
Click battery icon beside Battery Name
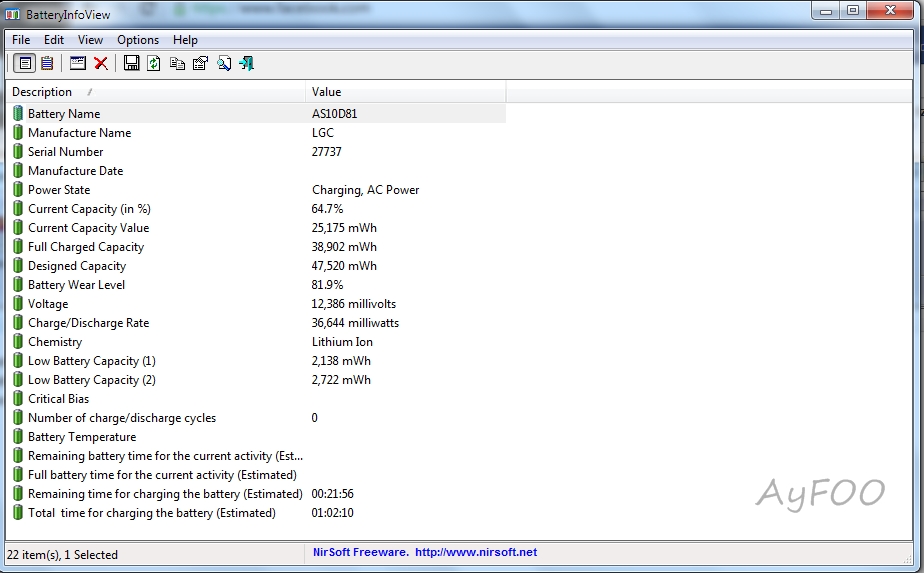(x=18, y=113)
